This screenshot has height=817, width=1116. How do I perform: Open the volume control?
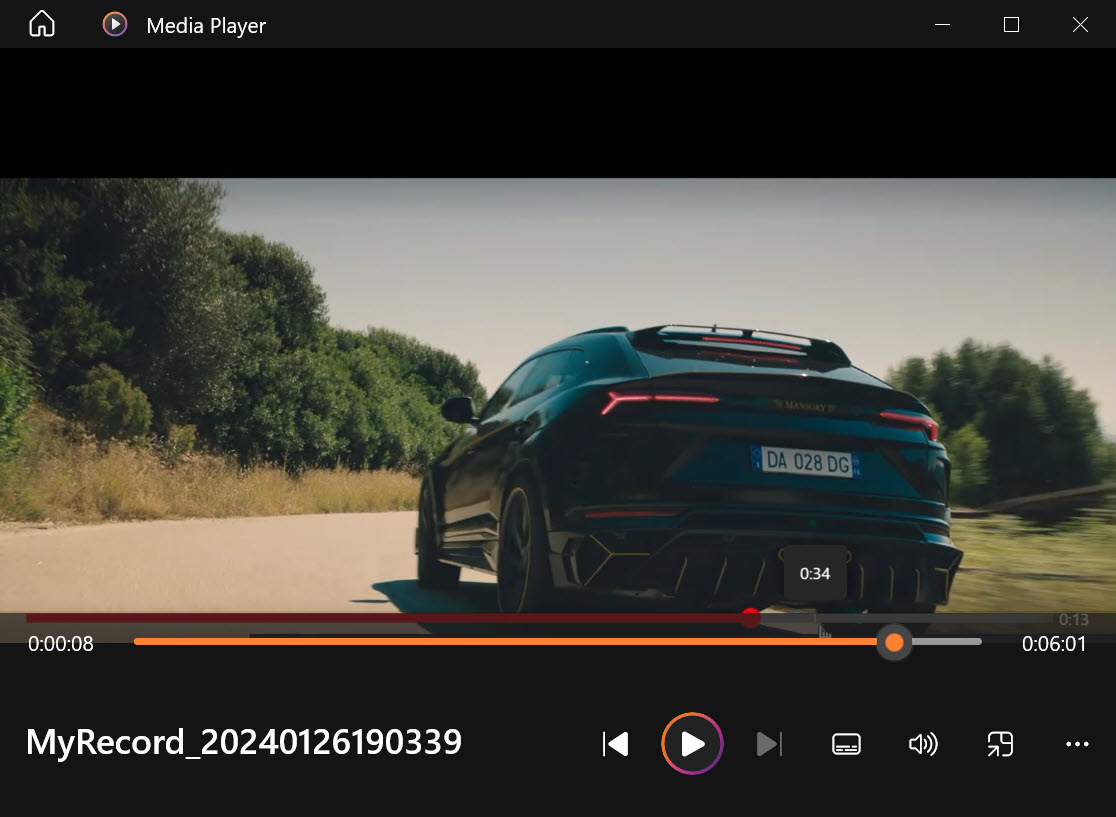[x=922, y=744]
